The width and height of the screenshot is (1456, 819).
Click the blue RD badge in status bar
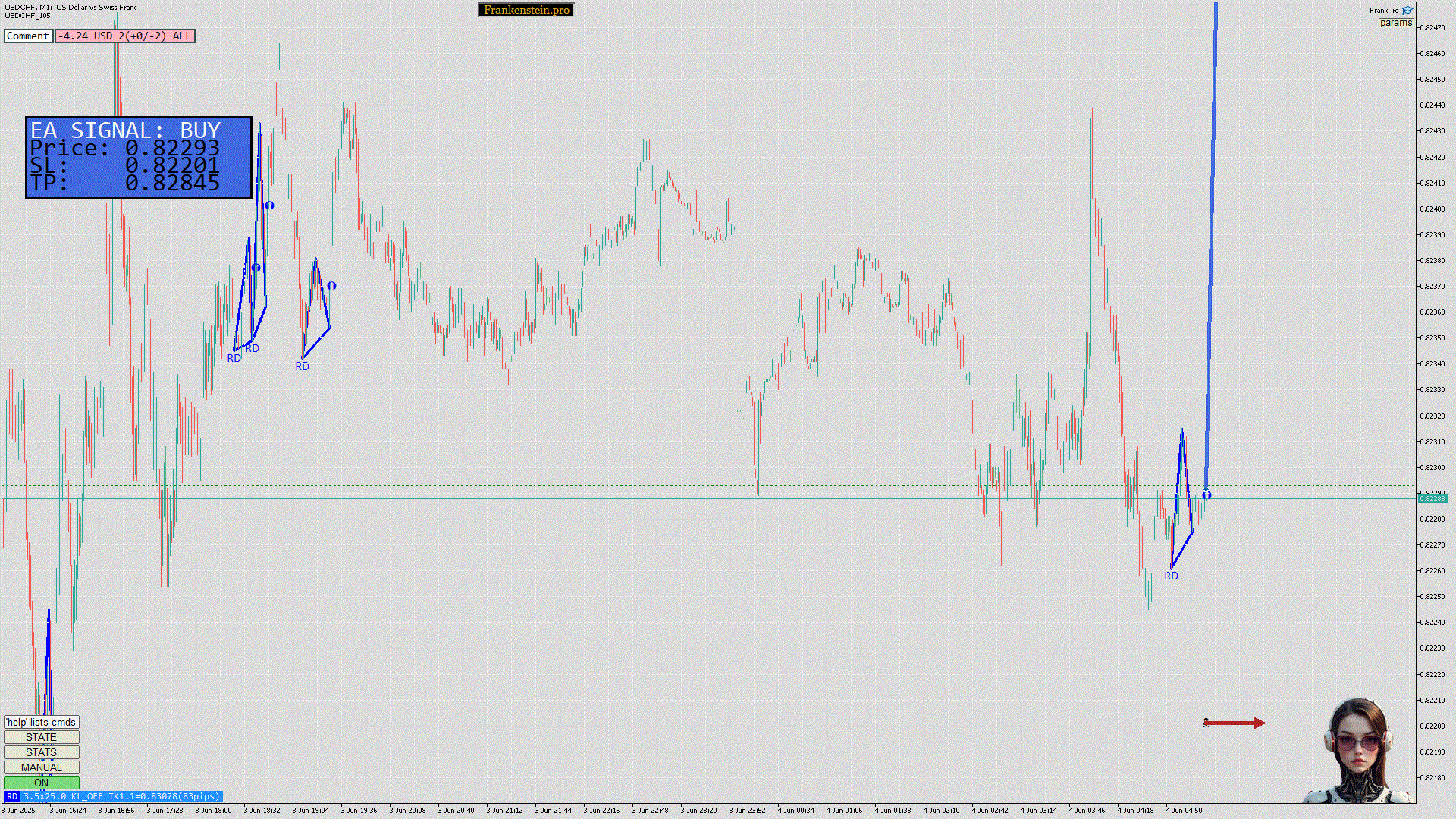(12, 796)
